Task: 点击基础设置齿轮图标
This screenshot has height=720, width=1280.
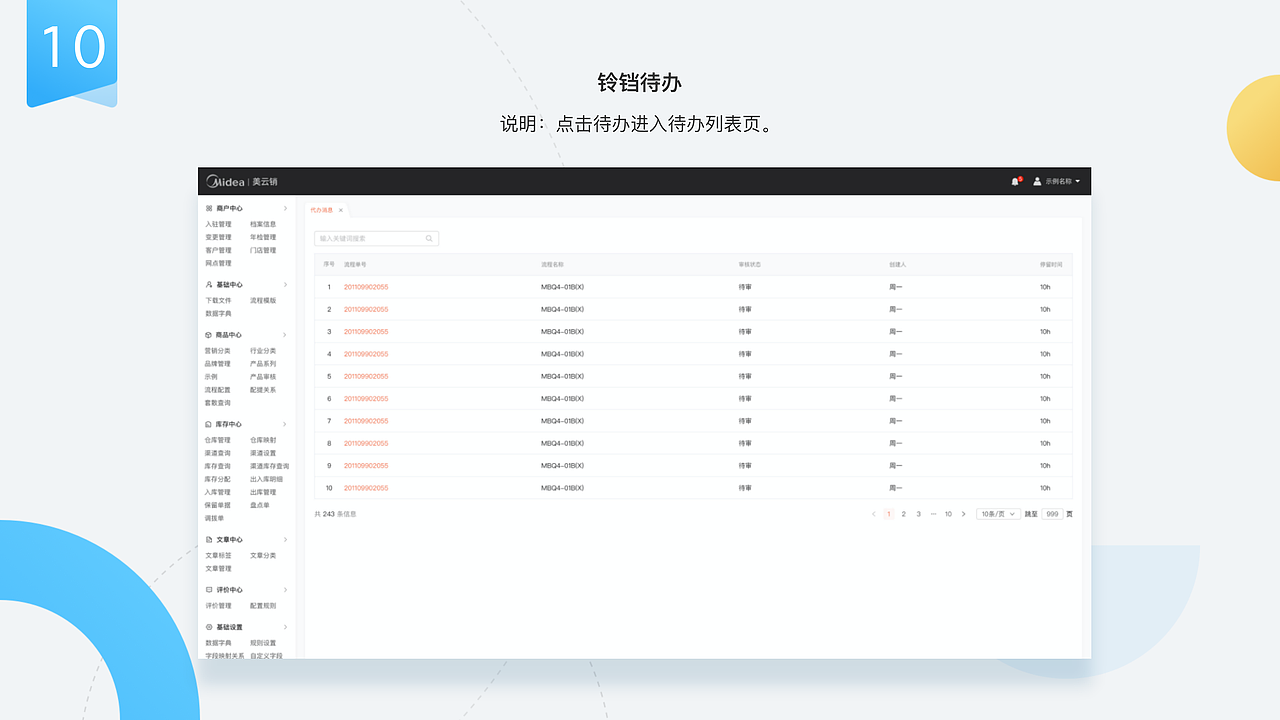Action: click(210, 626)
